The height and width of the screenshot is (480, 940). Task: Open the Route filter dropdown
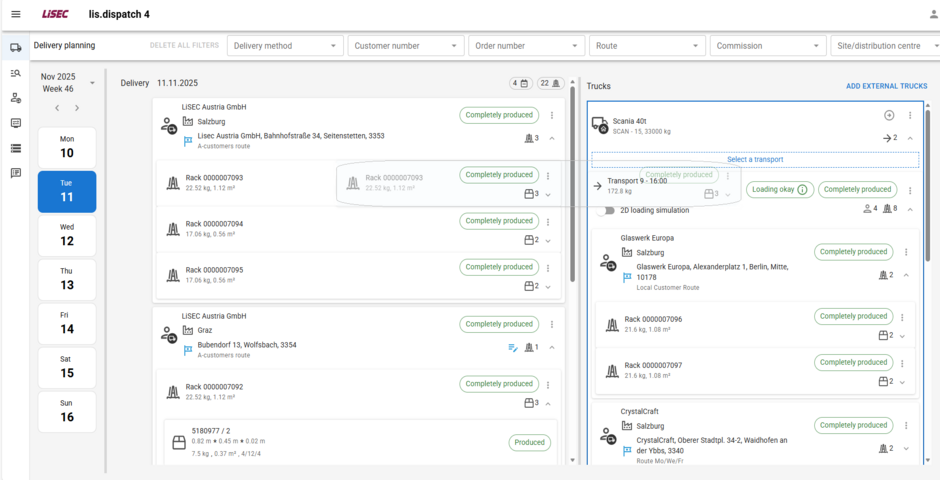click(x=647, y=46)
